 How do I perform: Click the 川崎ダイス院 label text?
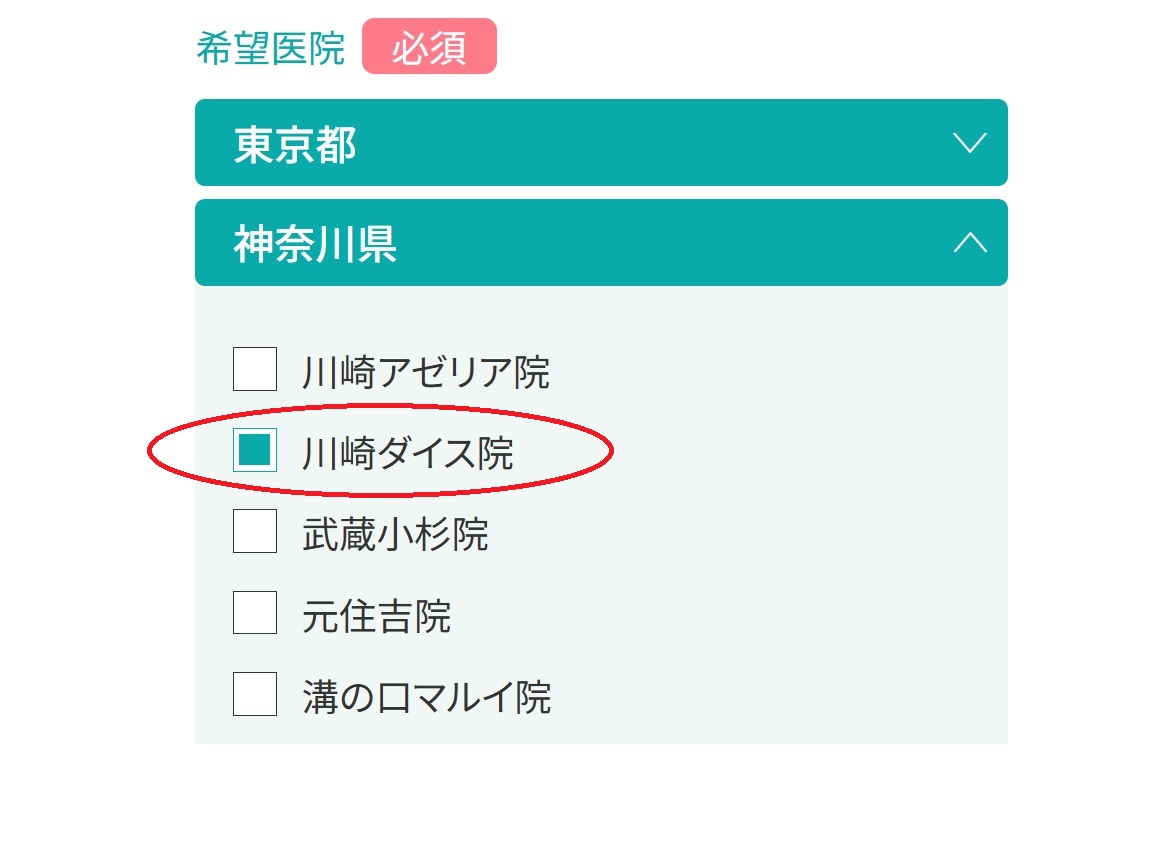pyautogui.click(x=408, y=453)
